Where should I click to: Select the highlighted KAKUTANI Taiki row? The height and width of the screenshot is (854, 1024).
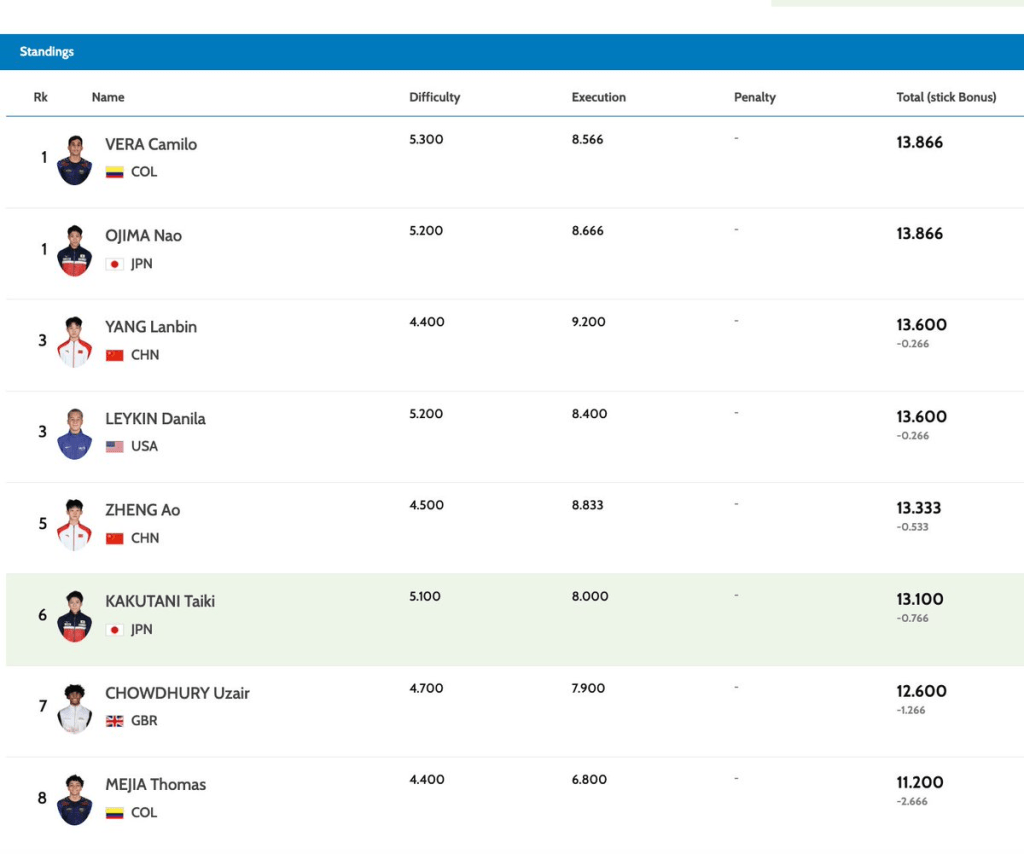tap(512, 620)
